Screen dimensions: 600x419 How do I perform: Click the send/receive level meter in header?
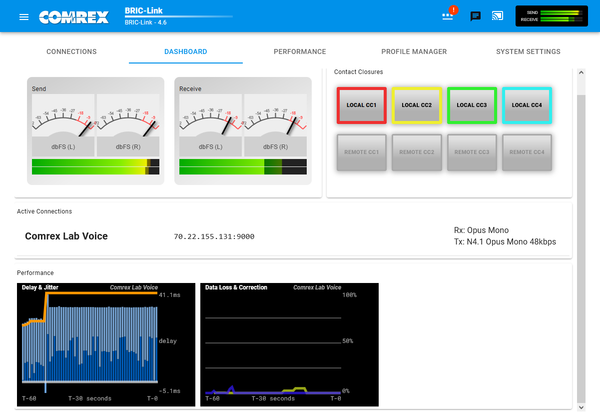click(551, 16)
